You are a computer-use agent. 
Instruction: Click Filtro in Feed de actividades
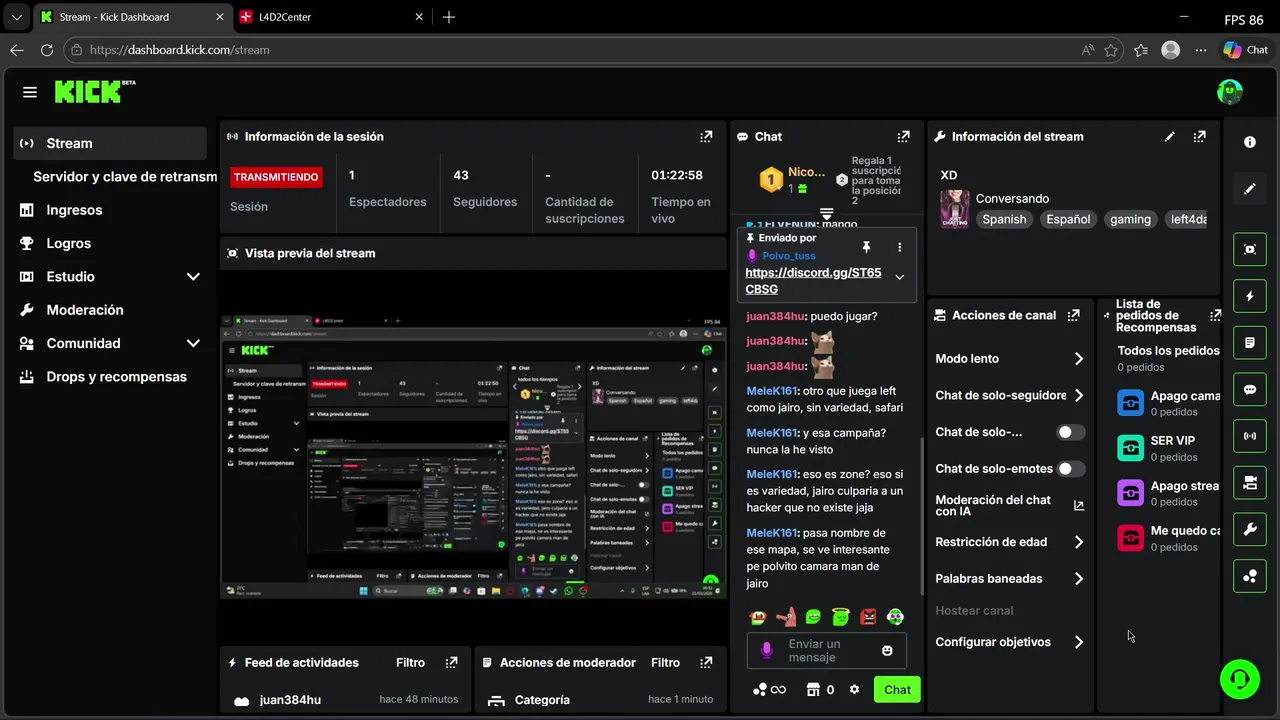[410, 662]
